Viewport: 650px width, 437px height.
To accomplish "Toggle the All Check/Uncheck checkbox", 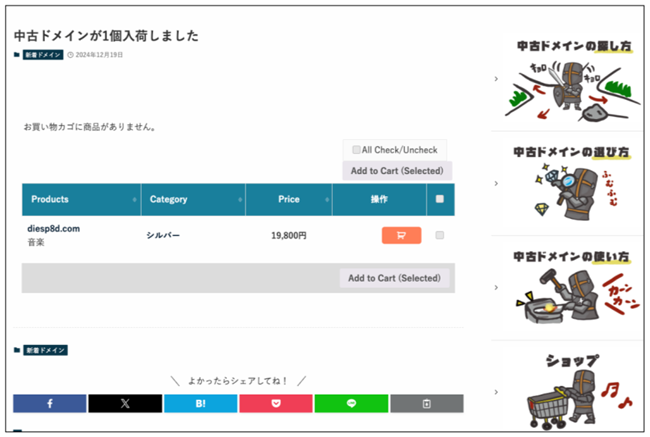I will (x=356, y=150).
